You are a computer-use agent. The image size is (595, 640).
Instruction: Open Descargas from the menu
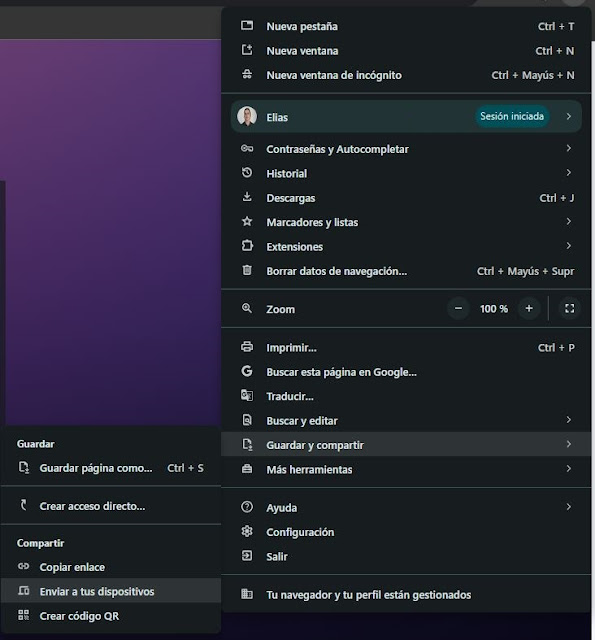pos(406,198)
